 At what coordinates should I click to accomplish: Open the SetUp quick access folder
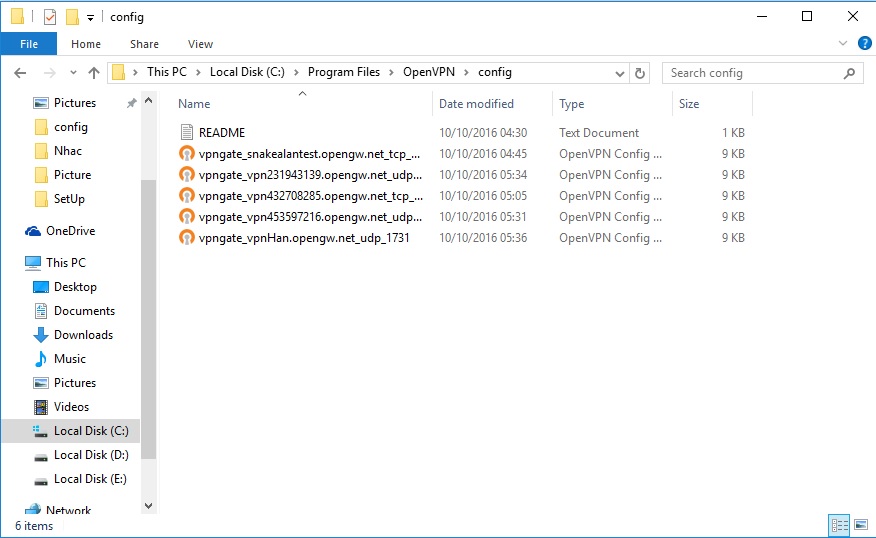(60, 199)
